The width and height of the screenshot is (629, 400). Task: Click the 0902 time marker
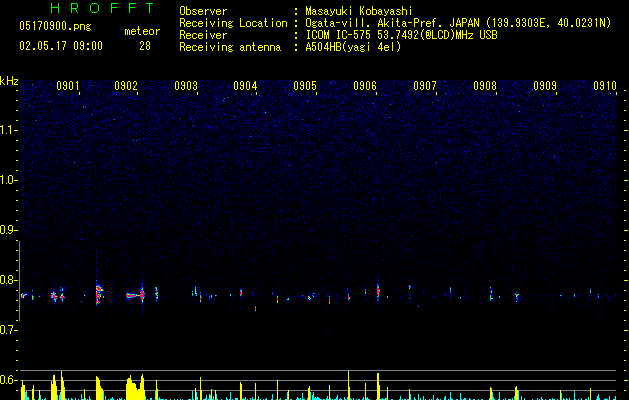[x=126, y=86]
